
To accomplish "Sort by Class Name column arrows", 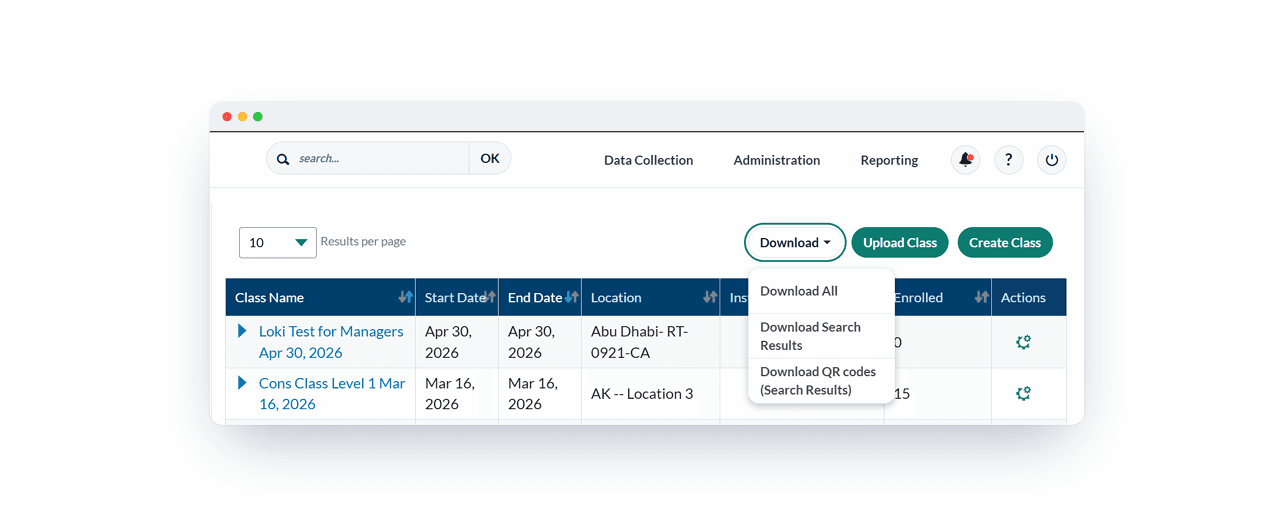I will [x=405, y=297].
